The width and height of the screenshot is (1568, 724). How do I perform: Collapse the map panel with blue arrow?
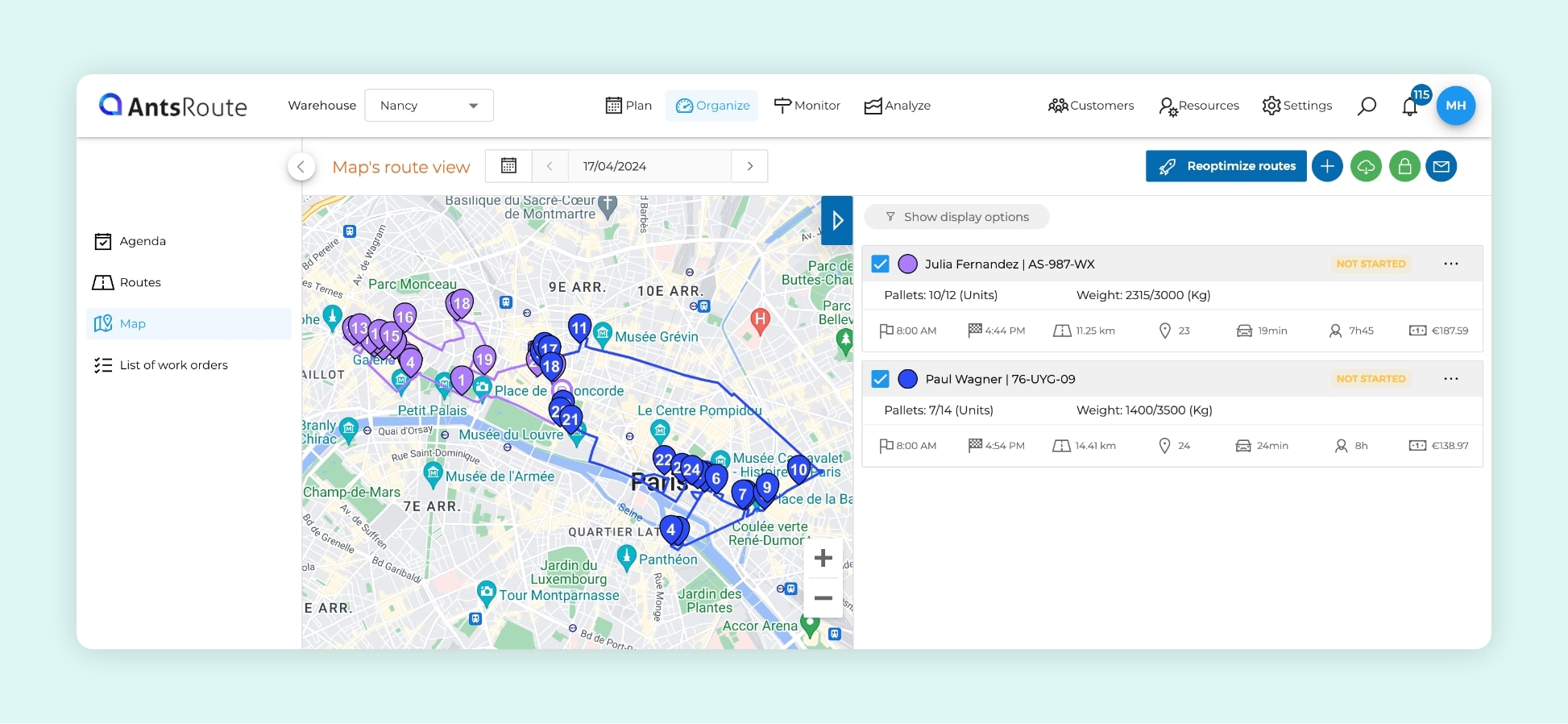[837, 220]
